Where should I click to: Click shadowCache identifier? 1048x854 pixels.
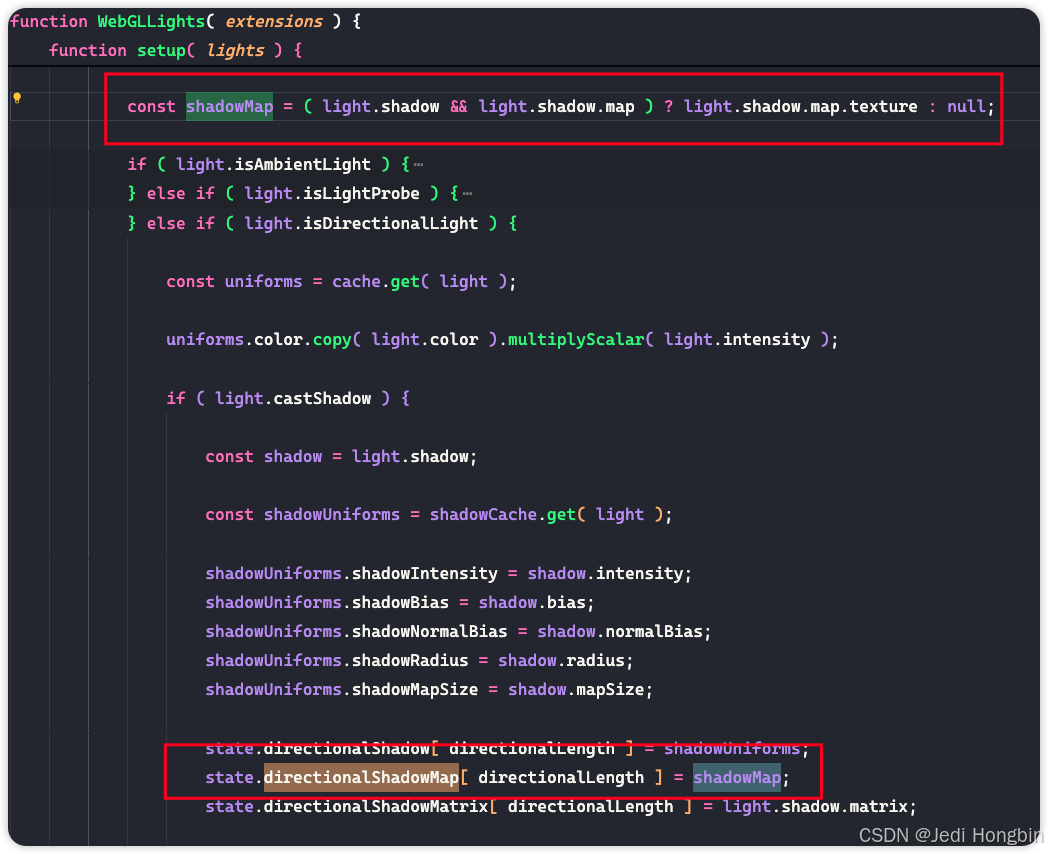tap(483, 515)
